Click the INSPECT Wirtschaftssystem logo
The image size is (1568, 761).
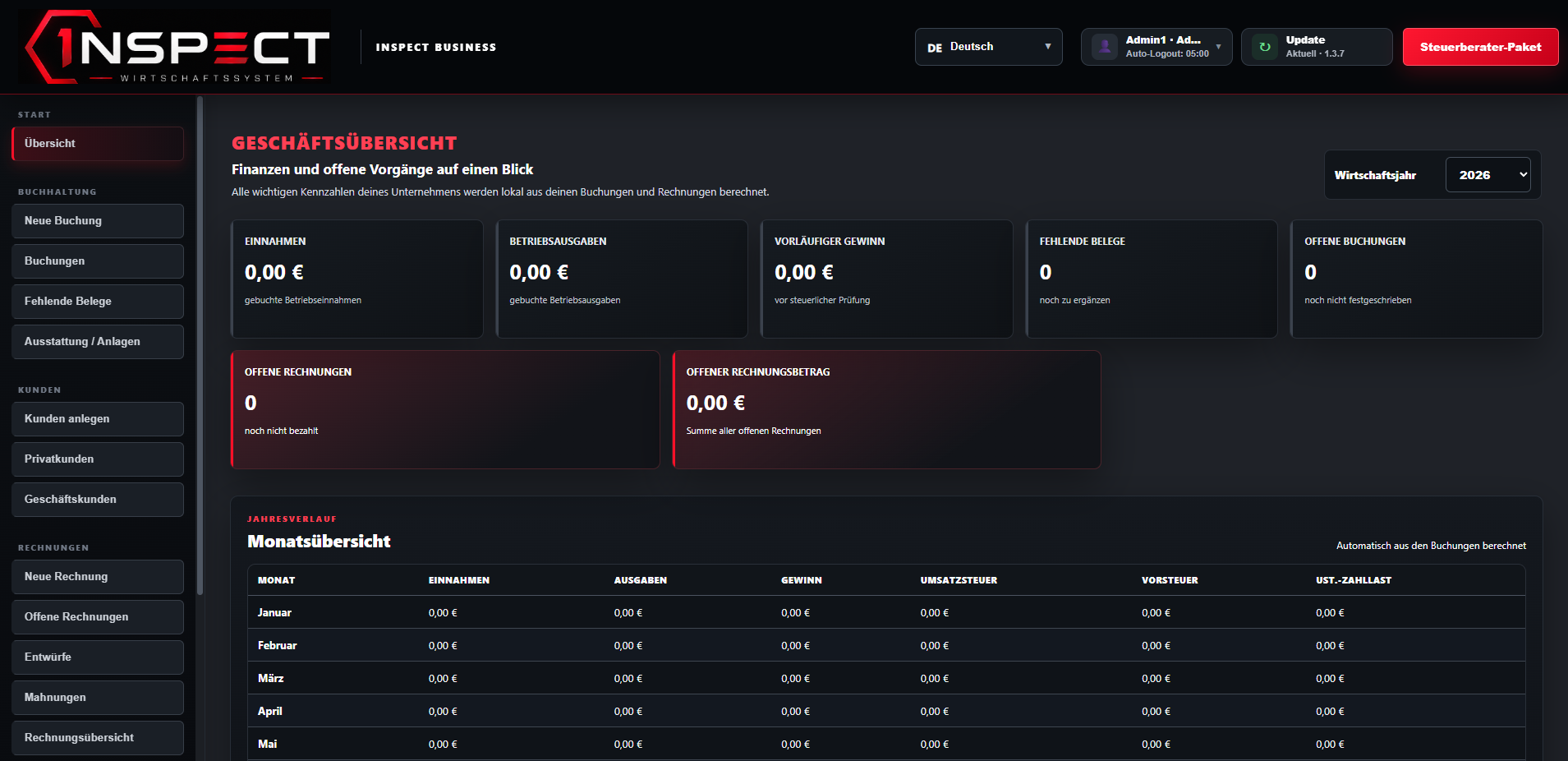pyautogui.click(x=175, y=47)
